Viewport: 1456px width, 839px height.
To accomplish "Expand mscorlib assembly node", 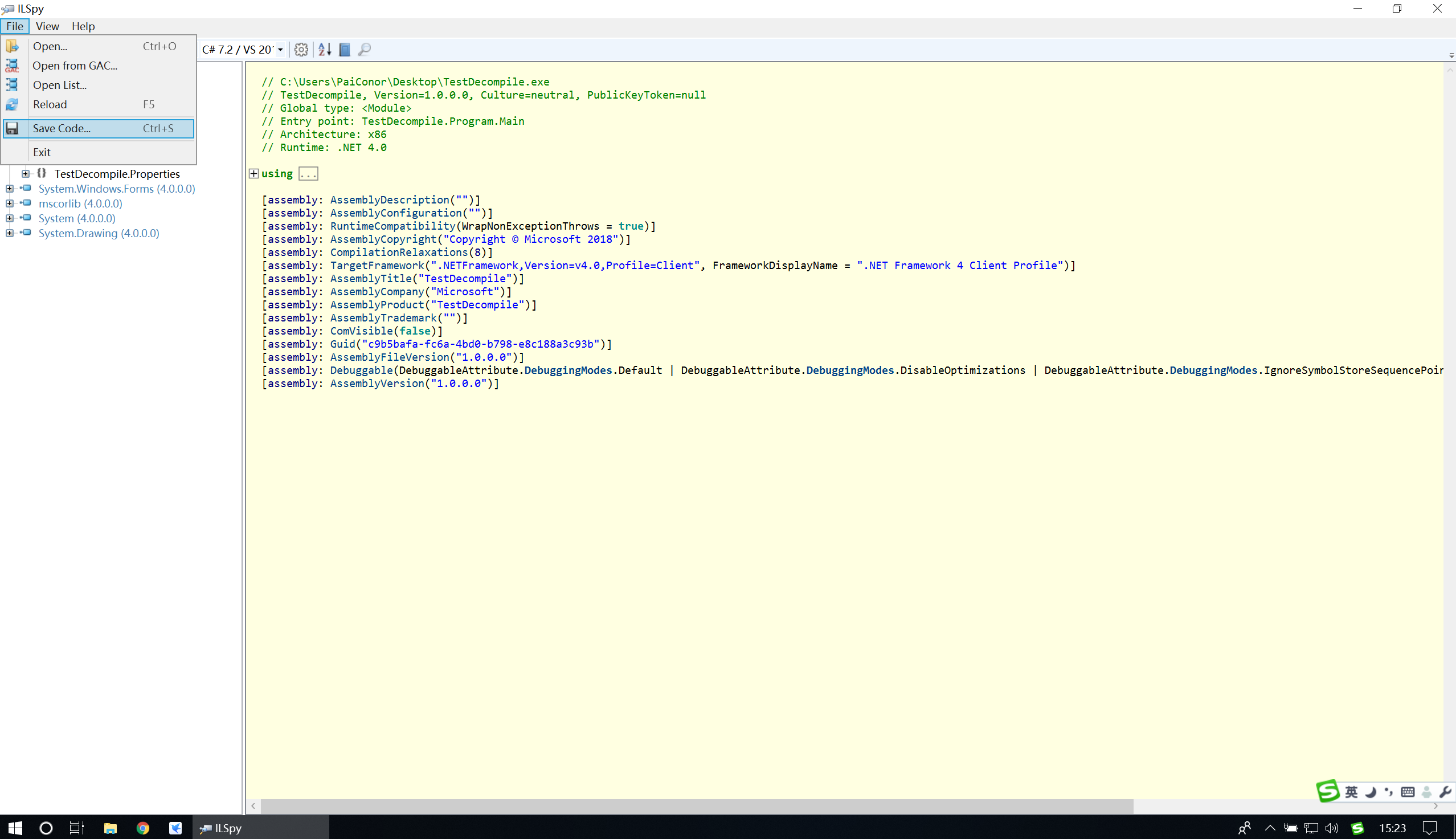I will point(9,203).
